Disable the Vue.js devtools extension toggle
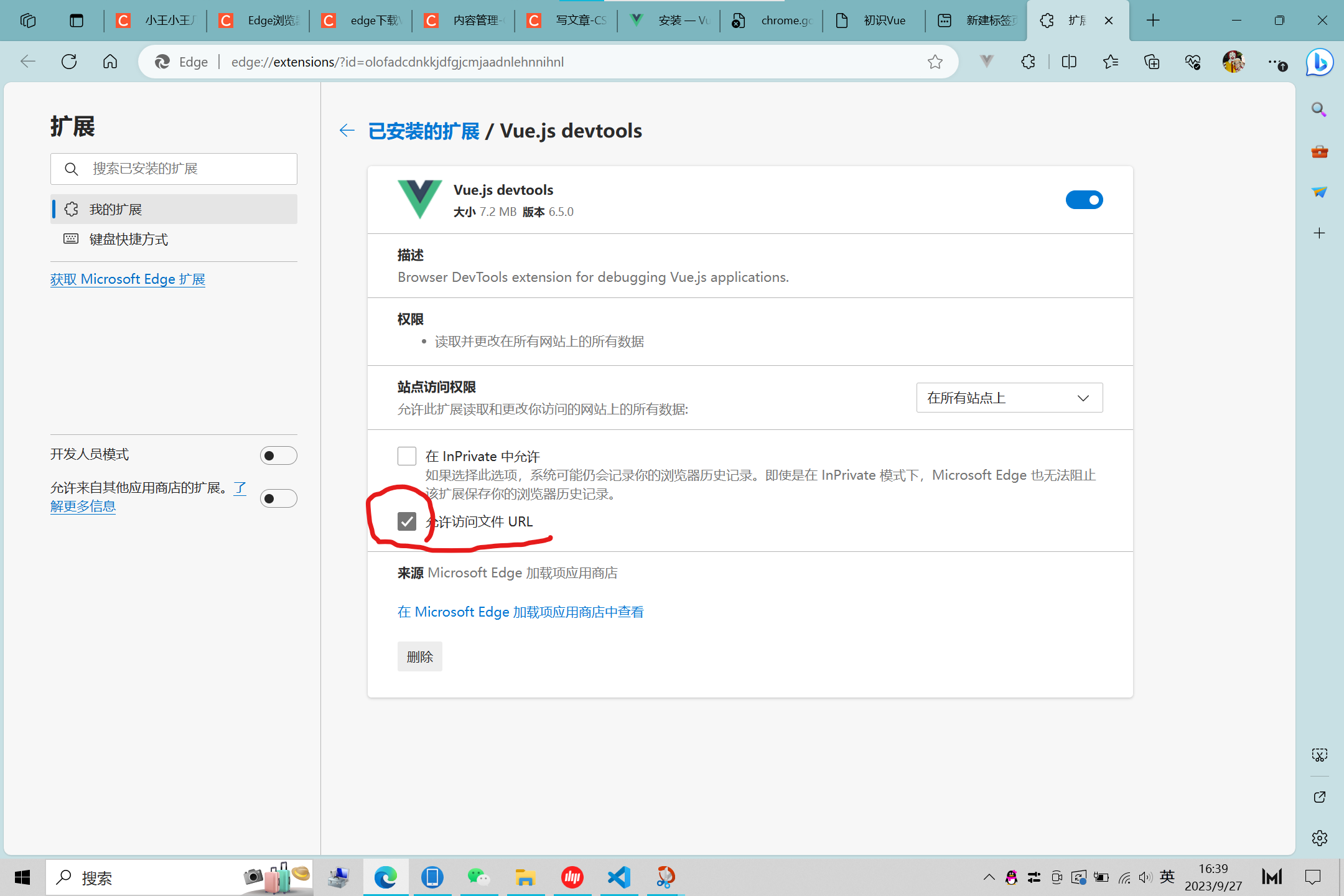 (x=1084, y=200)
